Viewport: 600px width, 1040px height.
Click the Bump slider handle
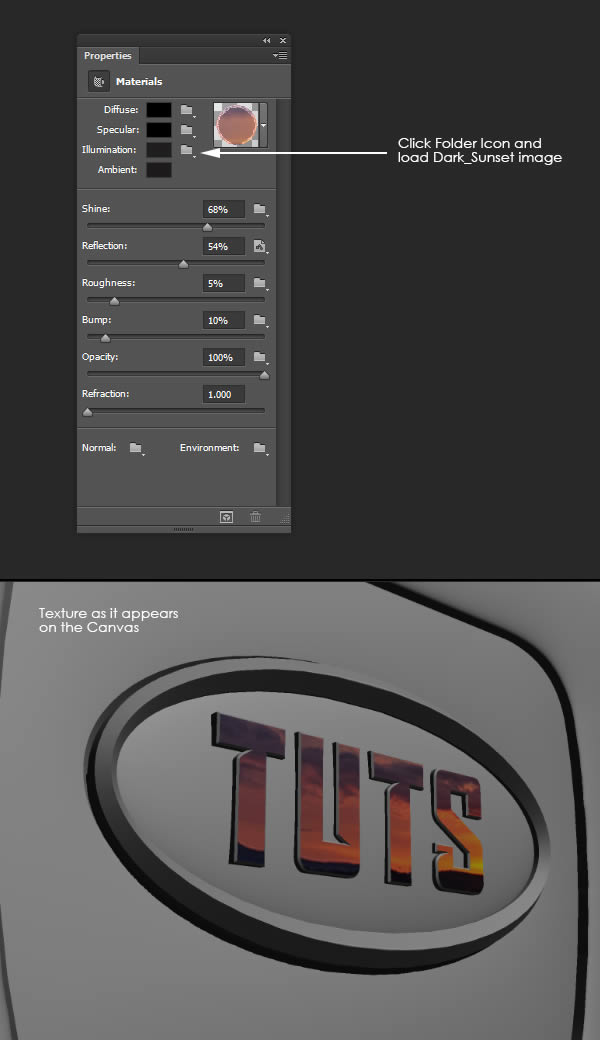(x=105, y=338)
